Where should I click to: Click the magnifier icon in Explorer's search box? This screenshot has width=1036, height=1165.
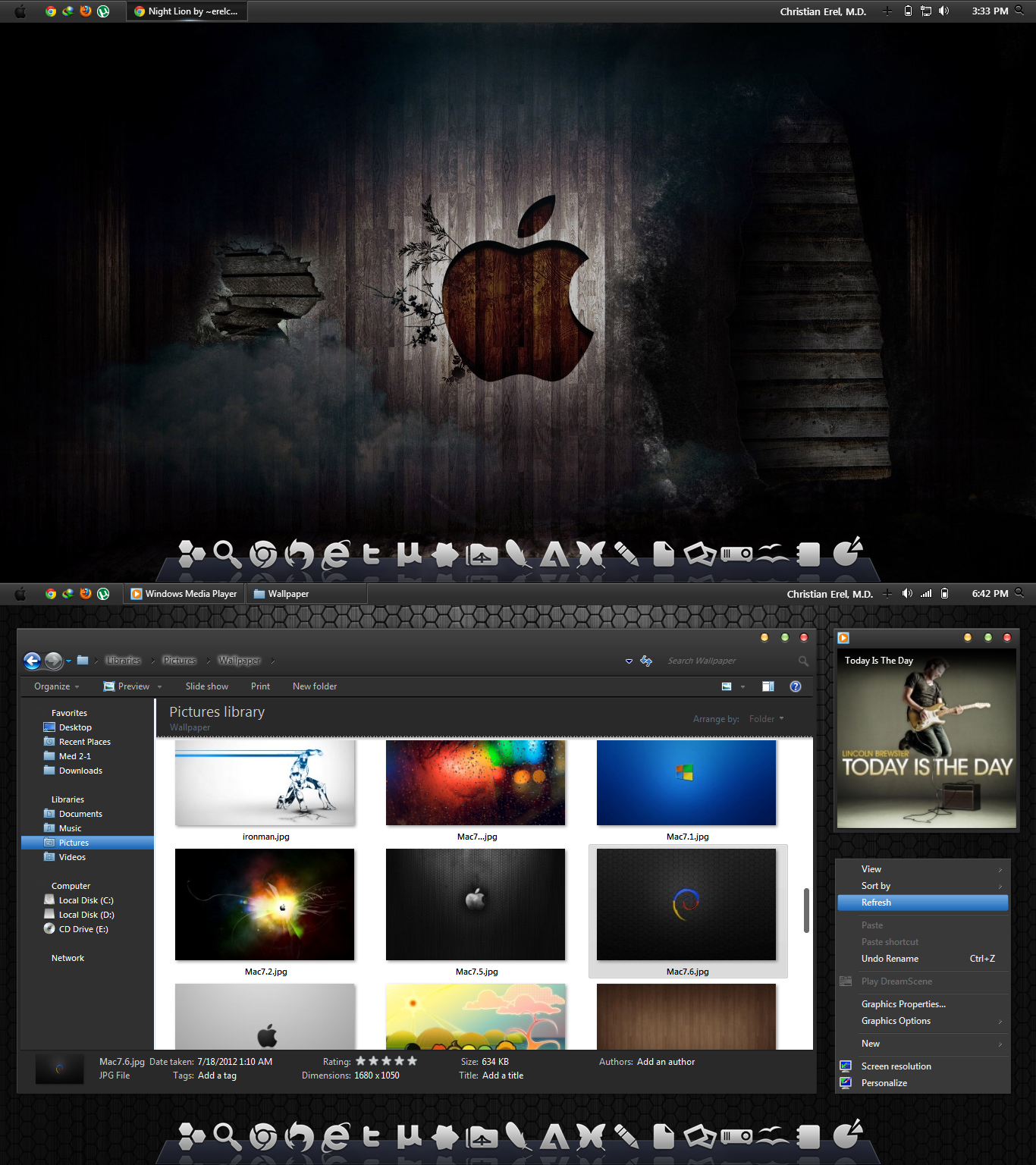coord(803,661)
